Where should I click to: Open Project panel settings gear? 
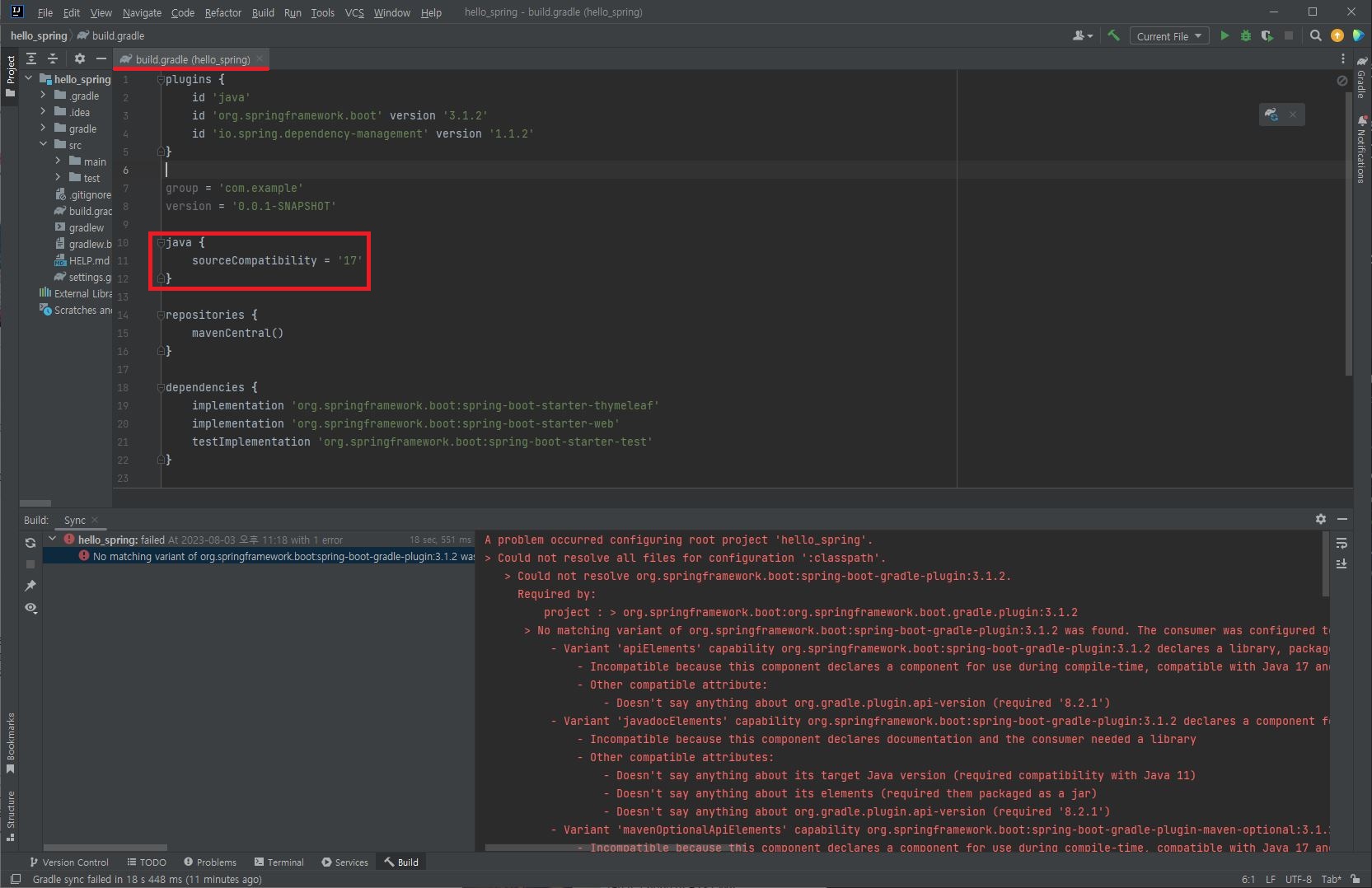(80, 58)
